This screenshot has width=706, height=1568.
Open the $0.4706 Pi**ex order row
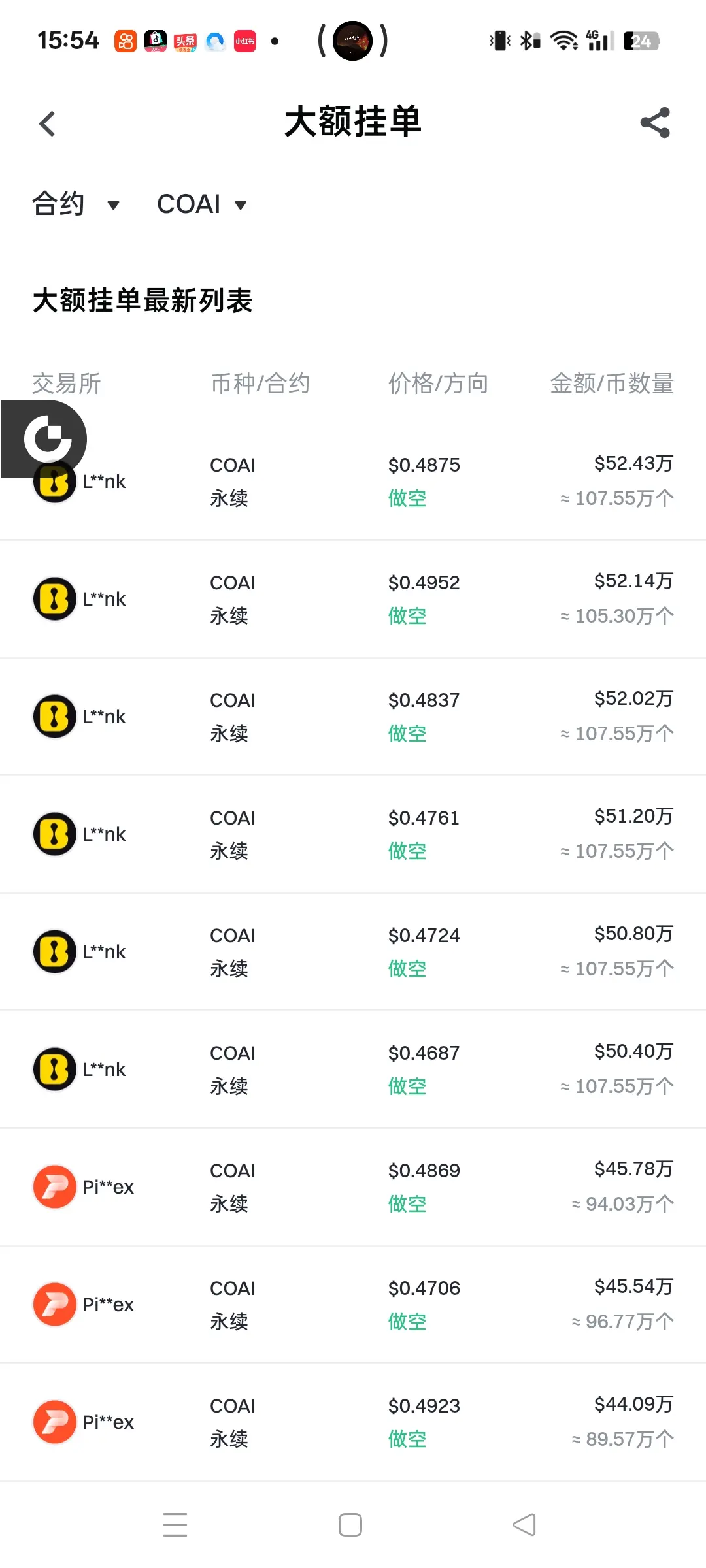point(353,1304)
